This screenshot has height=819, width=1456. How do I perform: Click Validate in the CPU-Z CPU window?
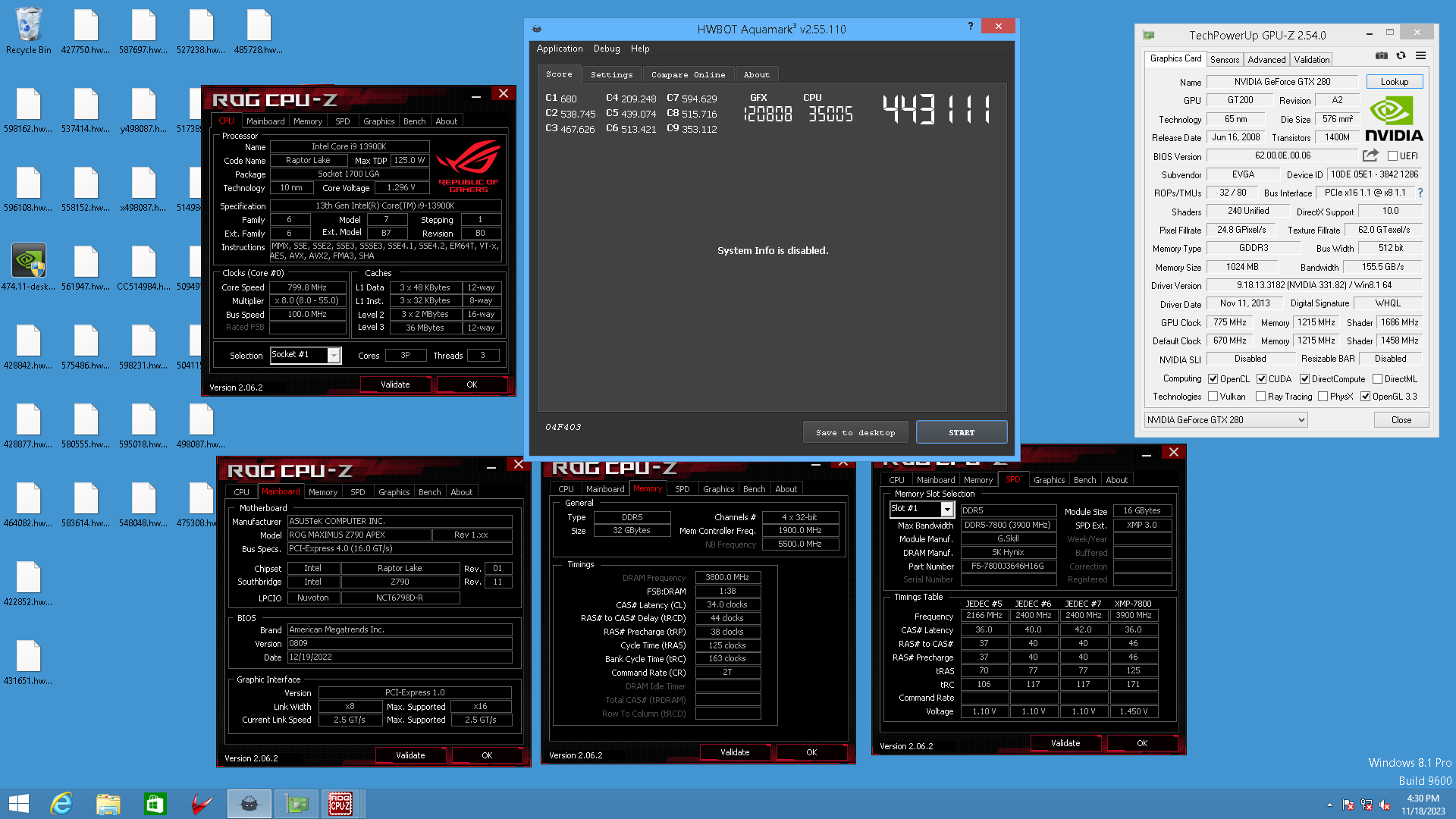click(x=395, y=384)
